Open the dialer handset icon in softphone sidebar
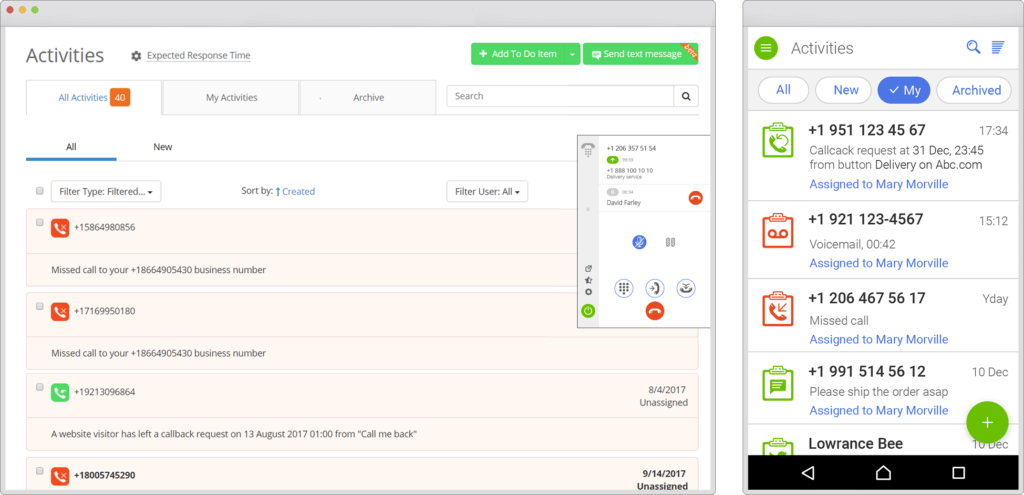Image resolution: width=1024 pixels, height=495 pixels. point(588,150)
